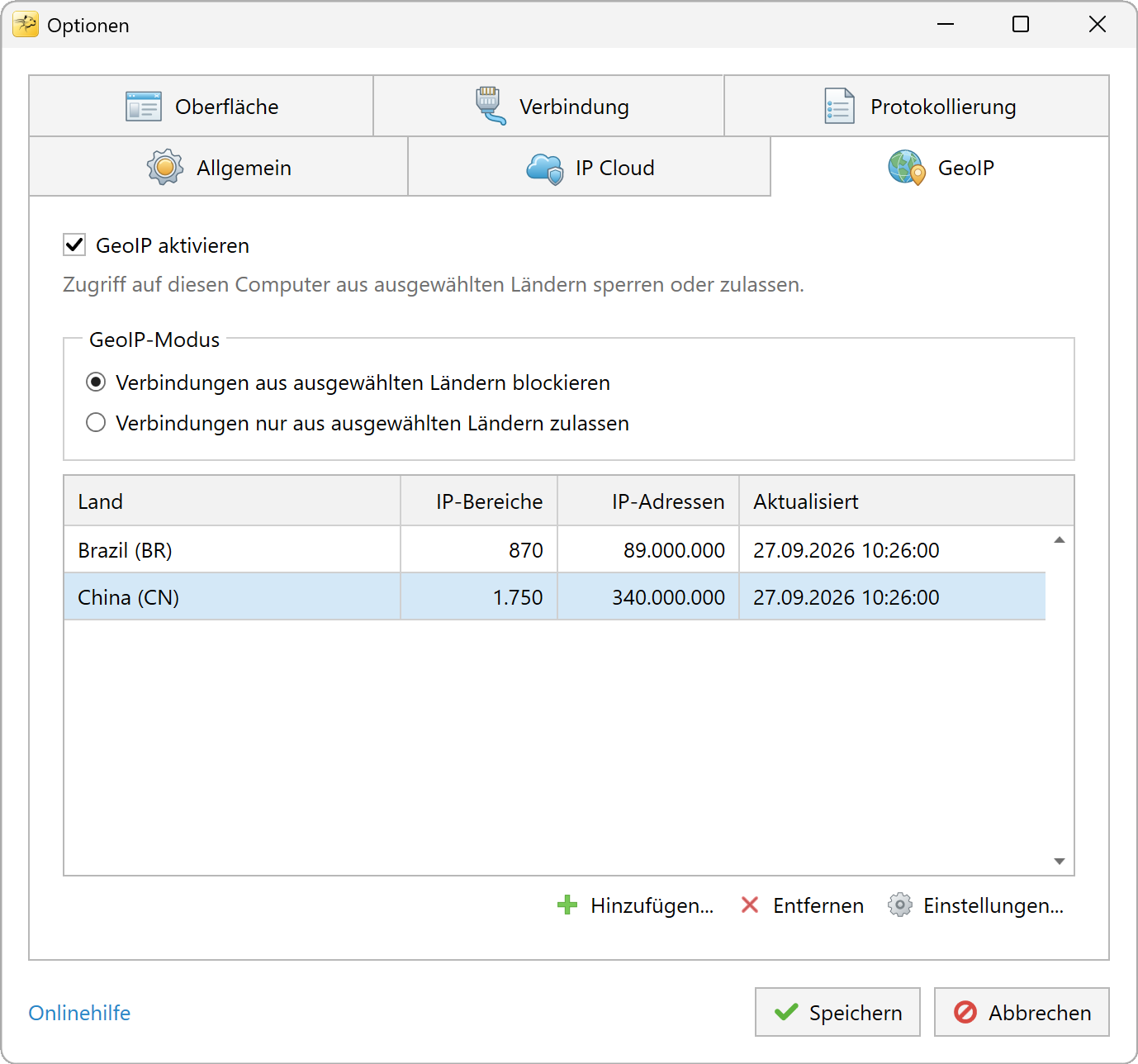The height and width of the screenshot is (1064, 1138).
Task: Click the Einstellungen gear icon
Action: [900, 905]
